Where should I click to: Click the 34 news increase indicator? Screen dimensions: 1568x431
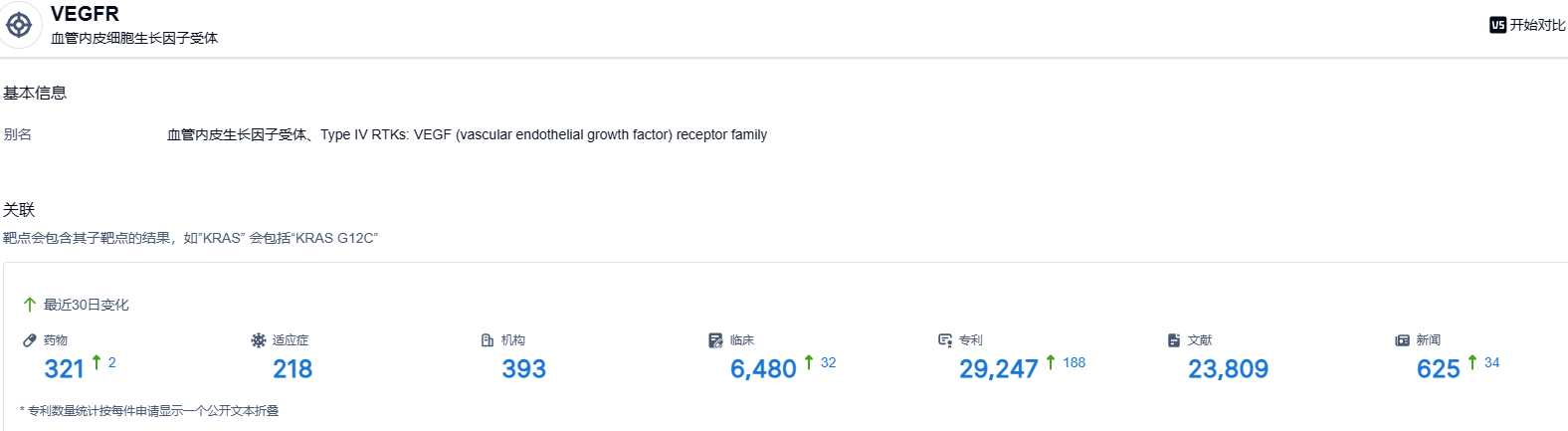[x=1491, y=363]
